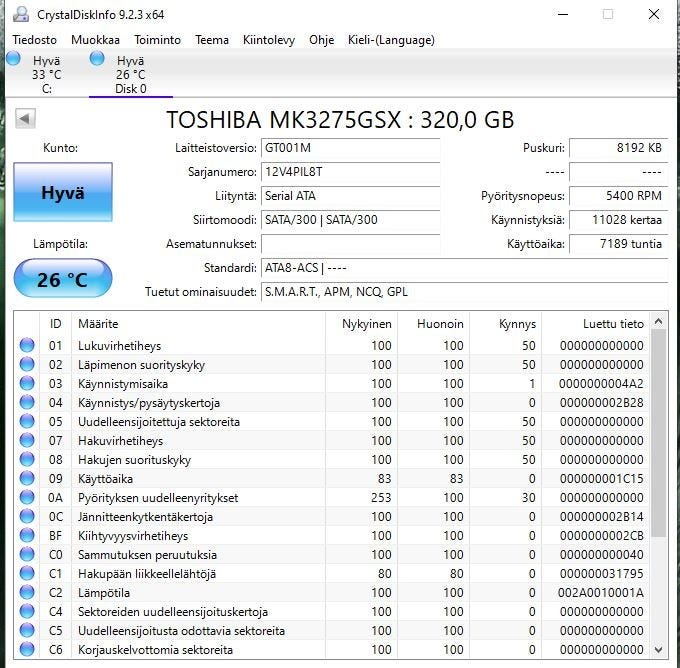Click raw value 000000002B28
The image size is (680, 668).
602,403
